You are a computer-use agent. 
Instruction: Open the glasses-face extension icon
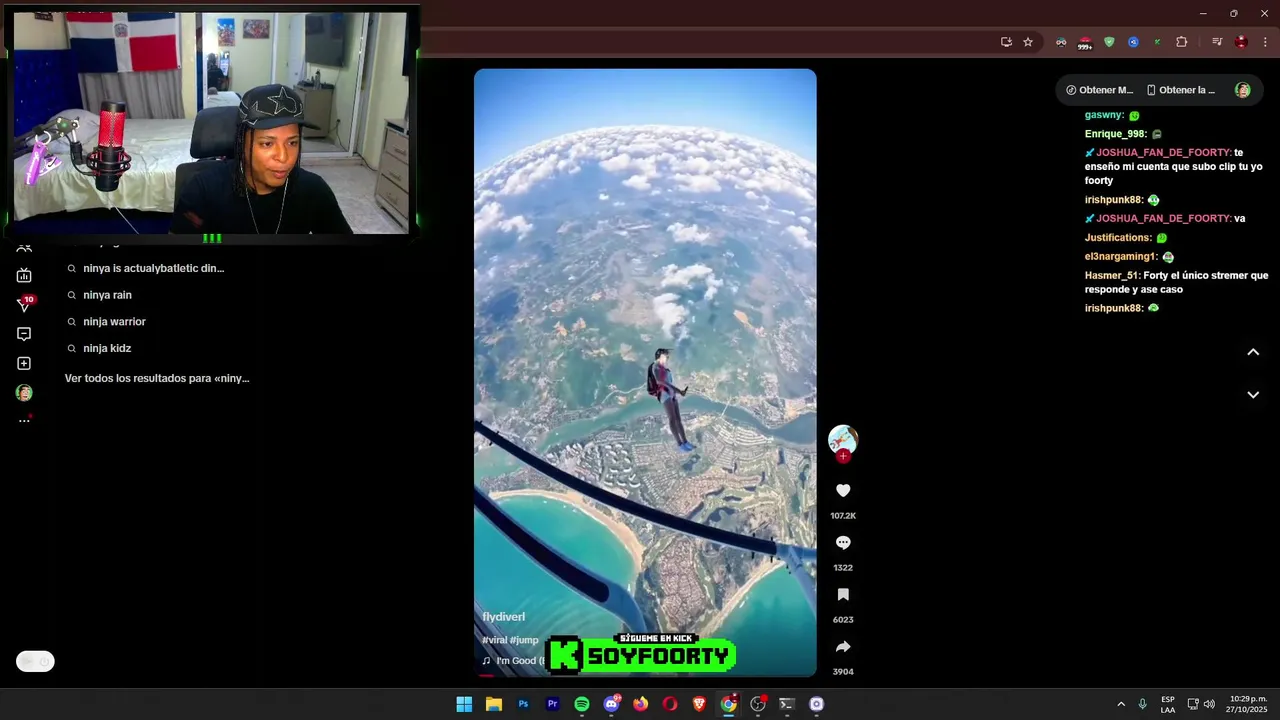click(1061, 42)
